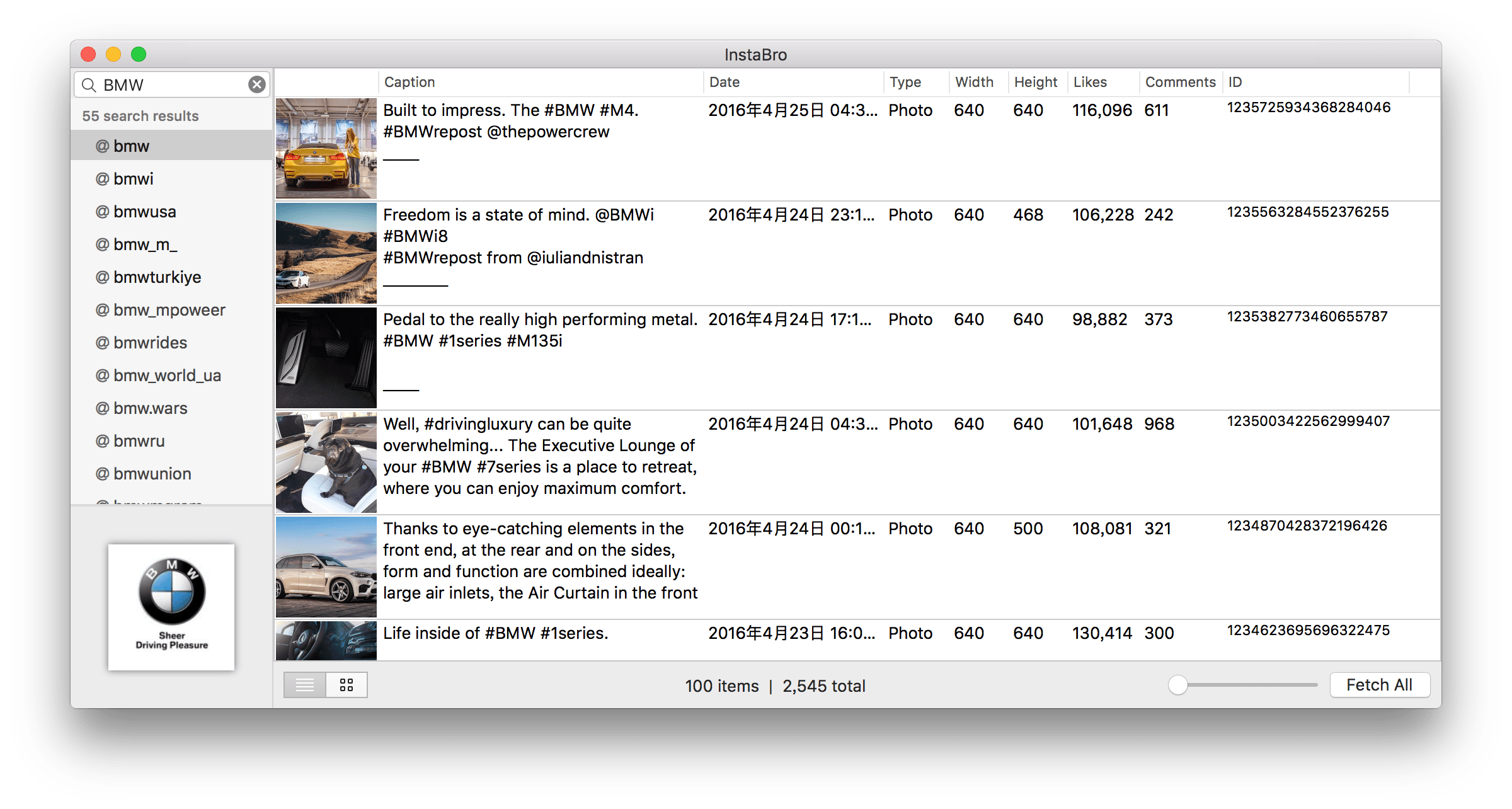Click likes value 101,648
The image size is (1512, 809).
pos(1102,424)
